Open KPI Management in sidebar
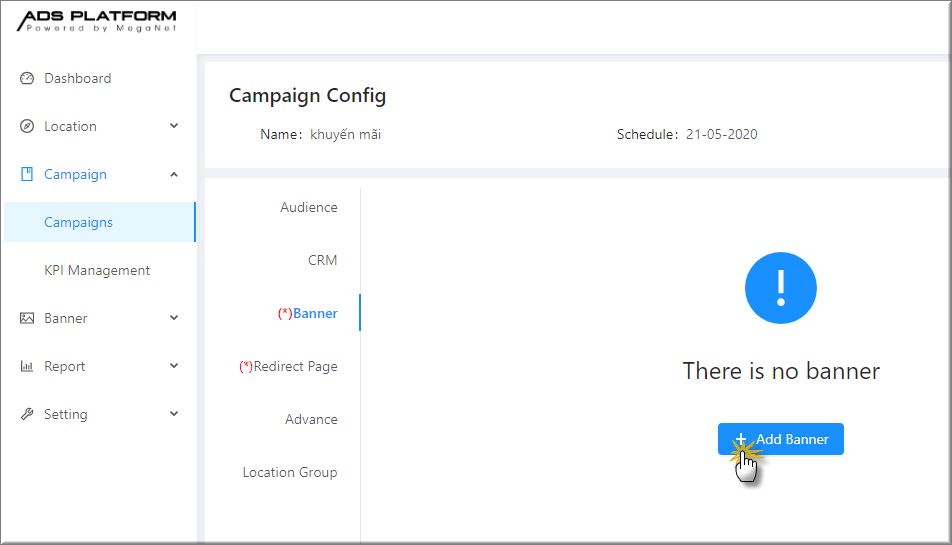The width and height of the screenshot is (952, 545). (97, 270)
